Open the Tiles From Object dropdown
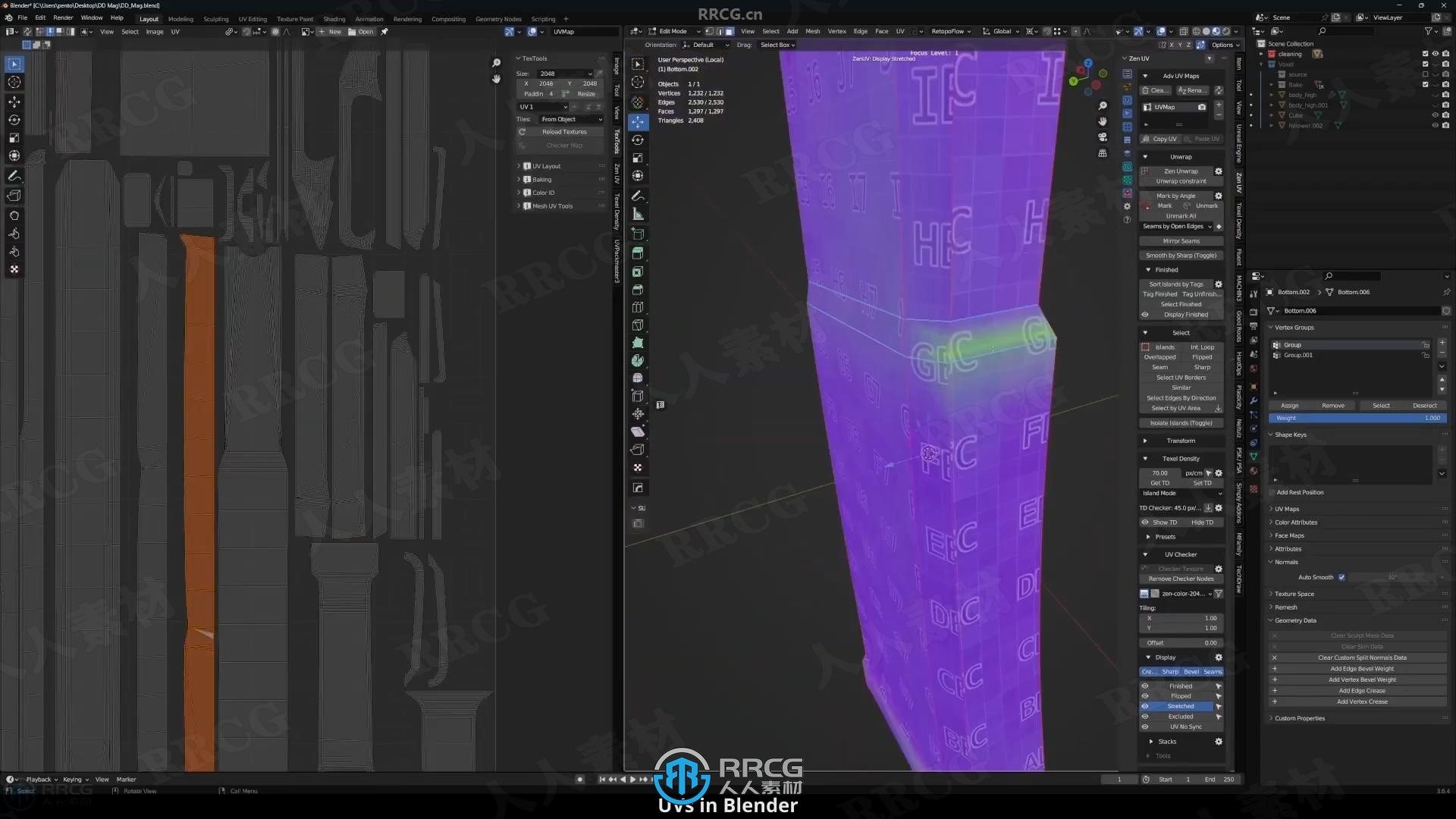 571,119
